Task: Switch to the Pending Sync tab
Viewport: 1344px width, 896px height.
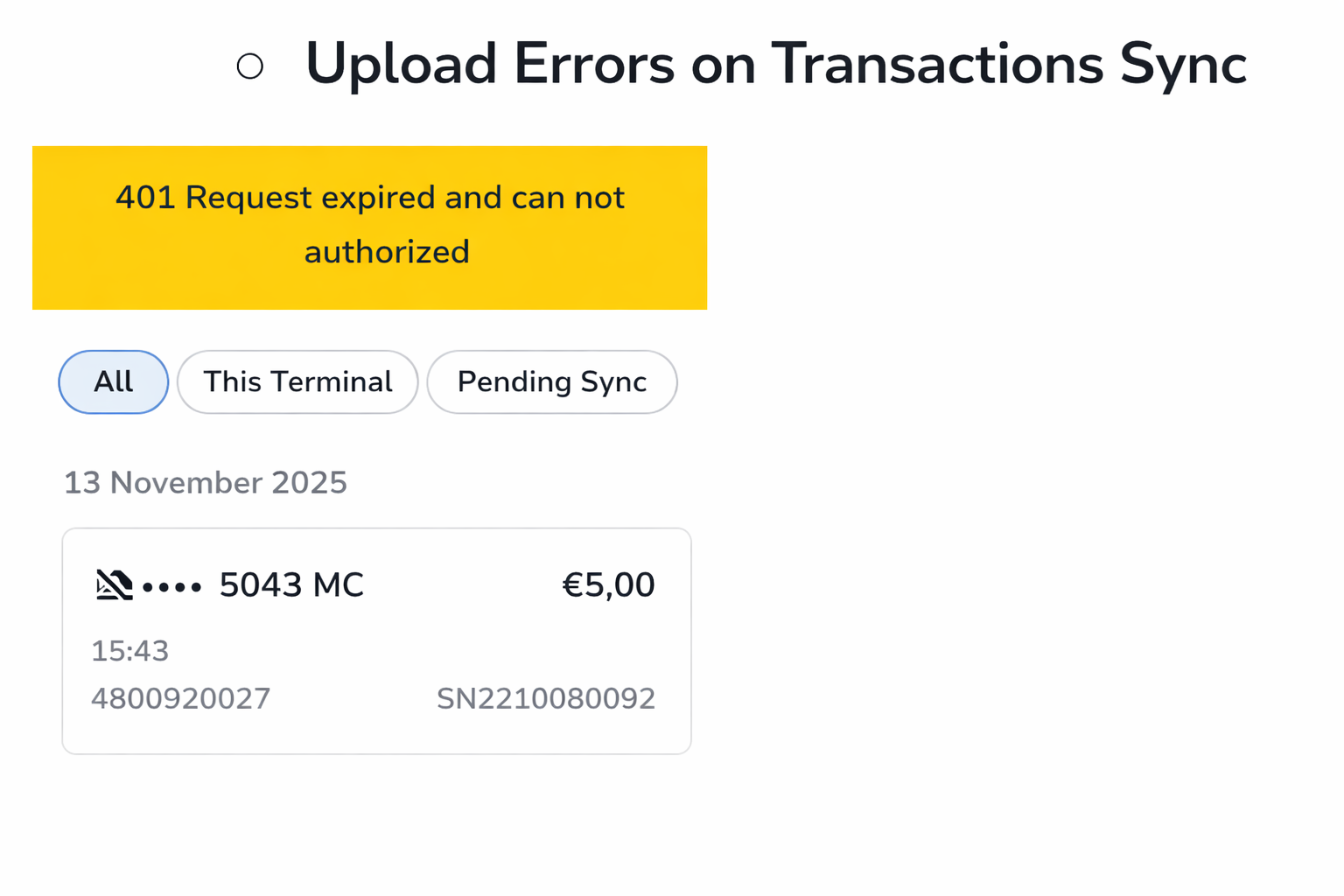Action: point(551,381)
